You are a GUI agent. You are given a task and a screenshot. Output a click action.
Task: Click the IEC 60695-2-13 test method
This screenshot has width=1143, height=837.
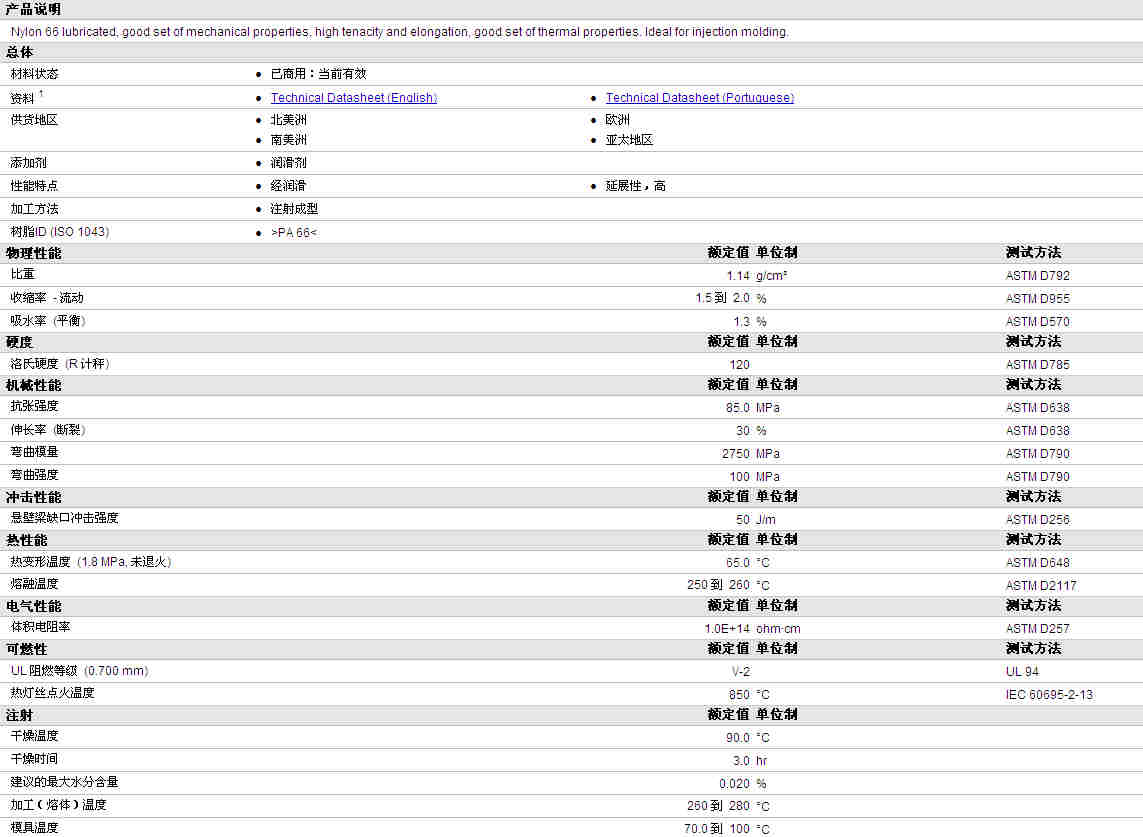click(1050, 695)
